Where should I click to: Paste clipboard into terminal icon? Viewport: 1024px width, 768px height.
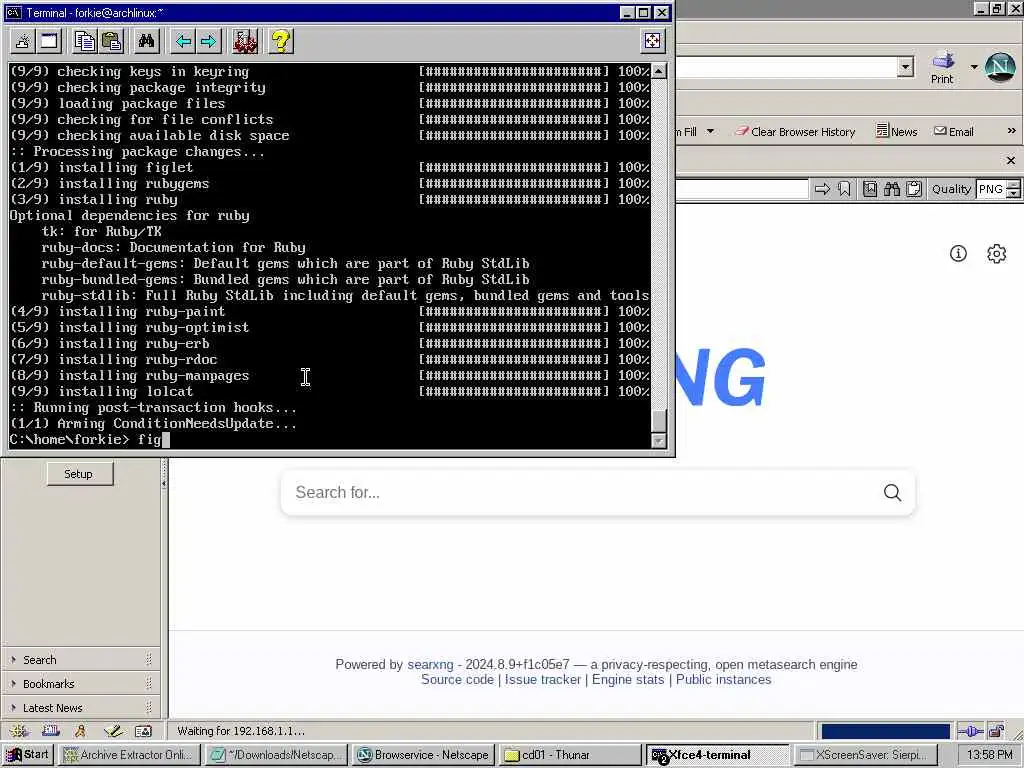[112, 42]
